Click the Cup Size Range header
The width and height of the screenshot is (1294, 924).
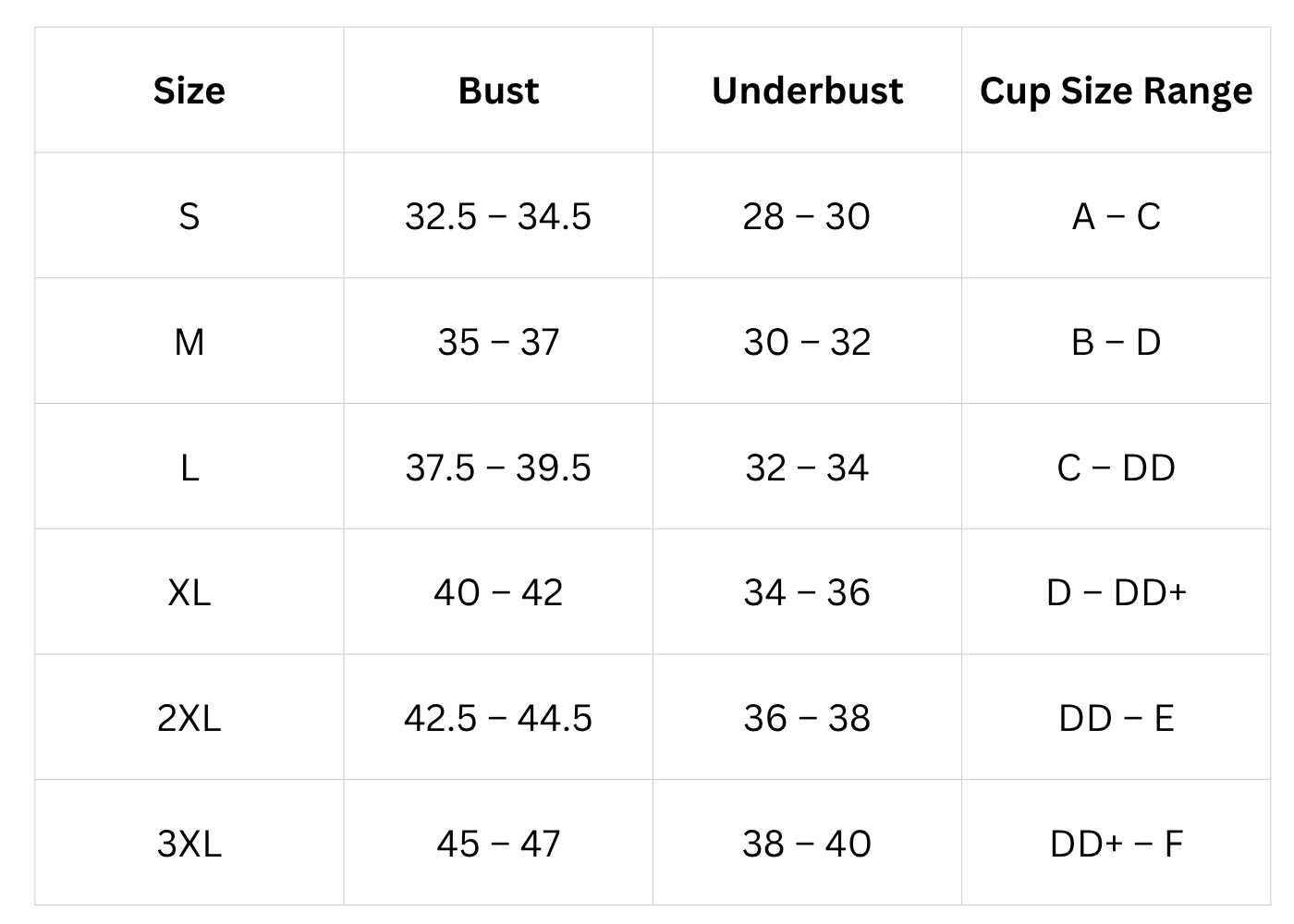point(1116,91)
